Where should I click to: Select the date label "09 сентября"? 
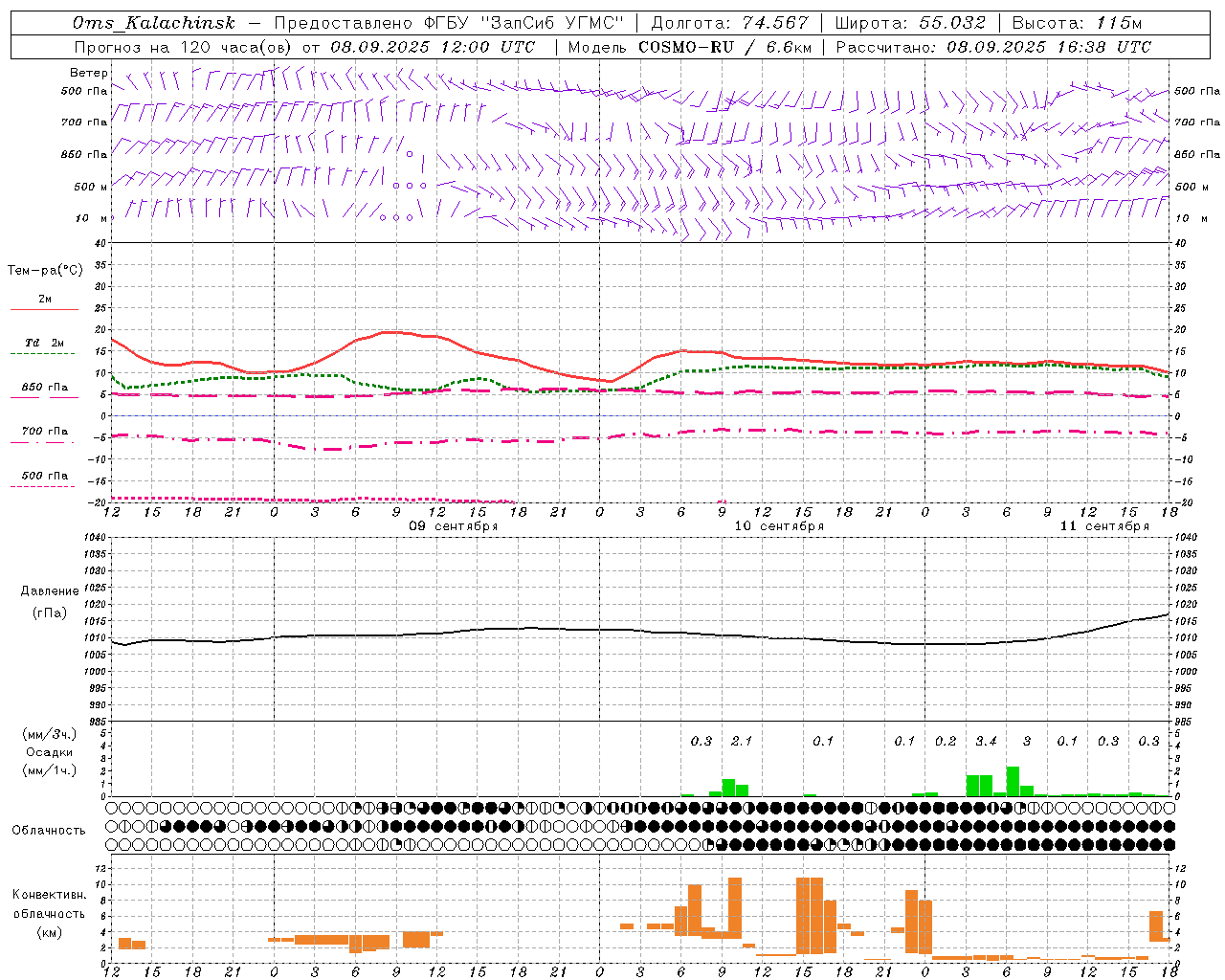point(454,526)
